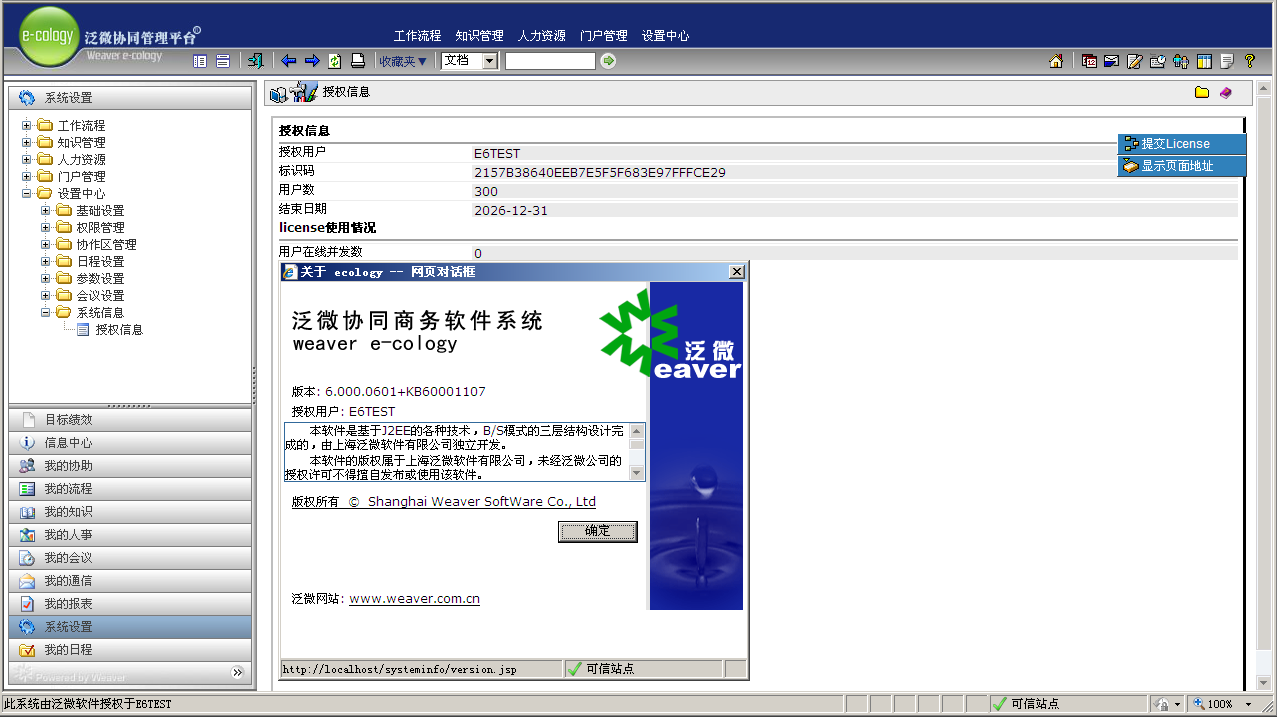This screenshot has height=717, width=1277.
Task: Expand the 协作区管理 tree node
Action: point(46,245)
